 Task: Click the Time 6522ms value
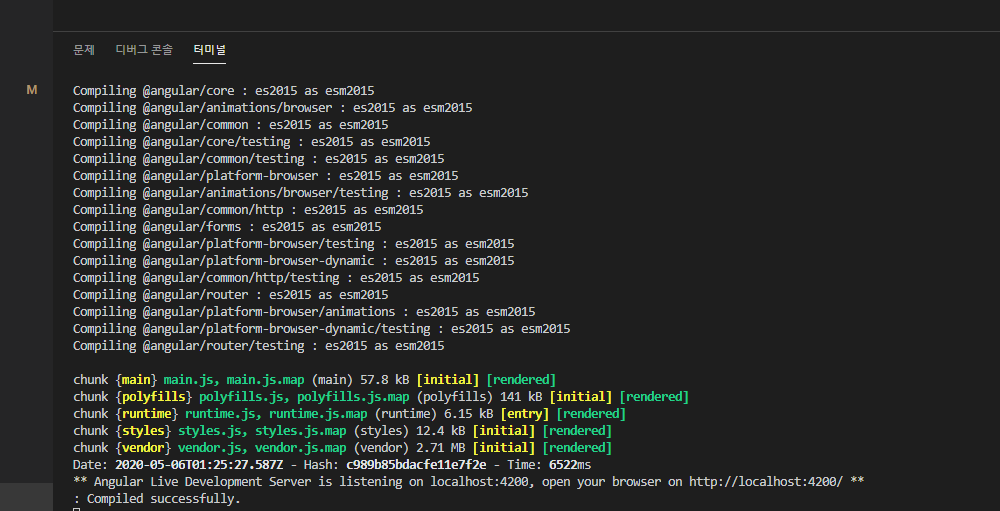570,465
